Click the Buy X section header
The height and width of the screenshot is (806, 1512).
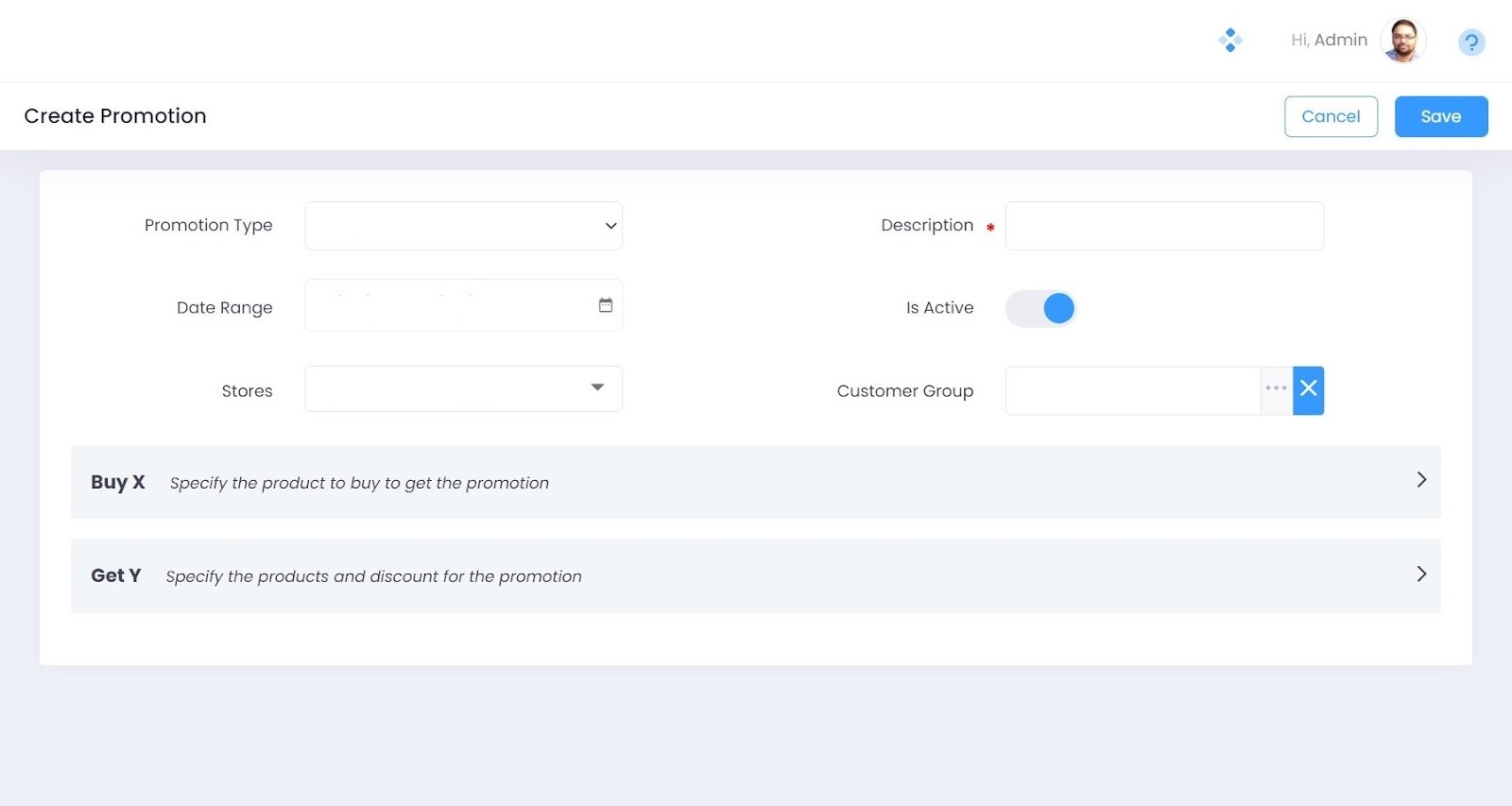118,482
